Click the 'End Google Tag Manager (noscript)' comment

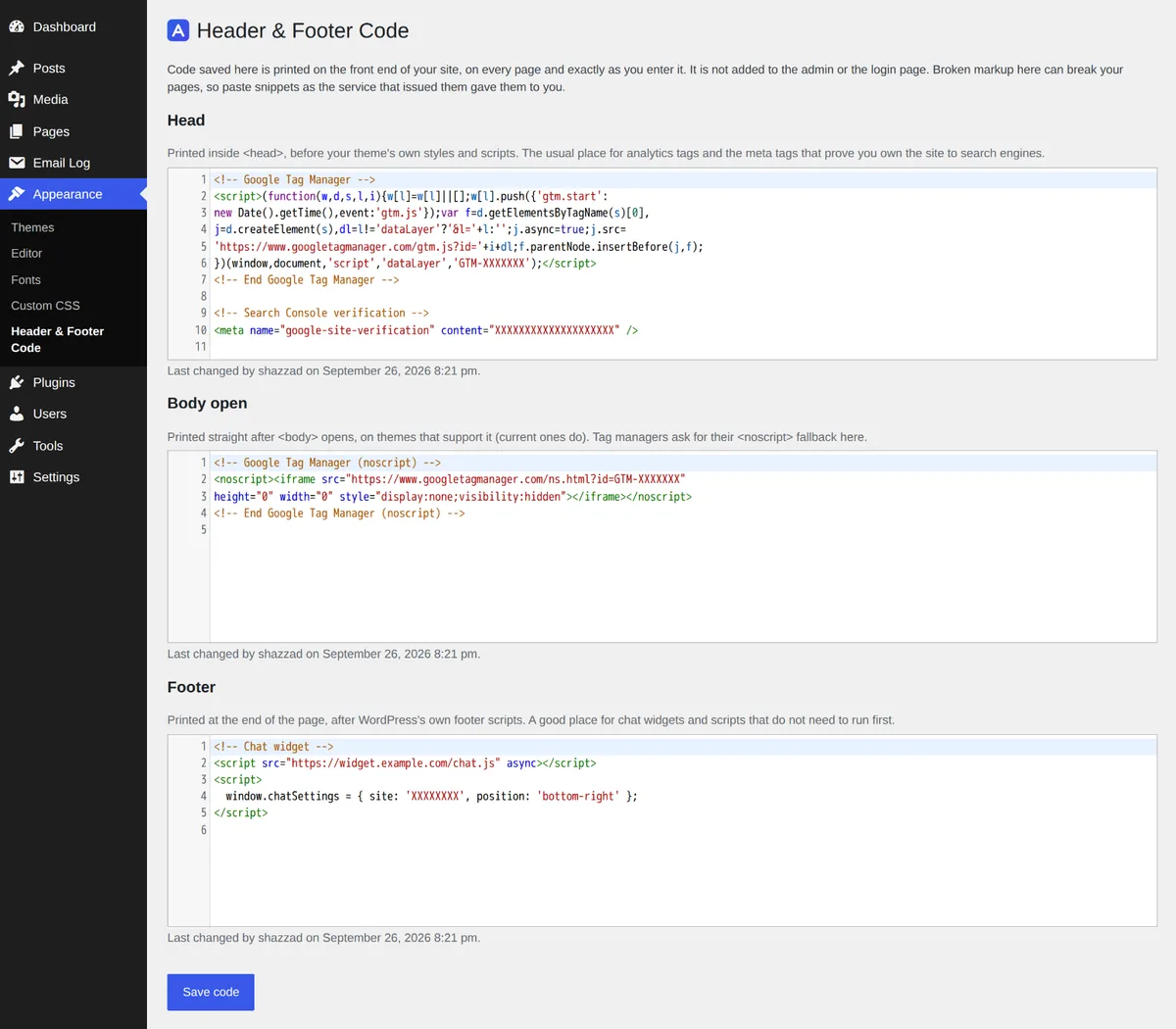tap(339, 513)
